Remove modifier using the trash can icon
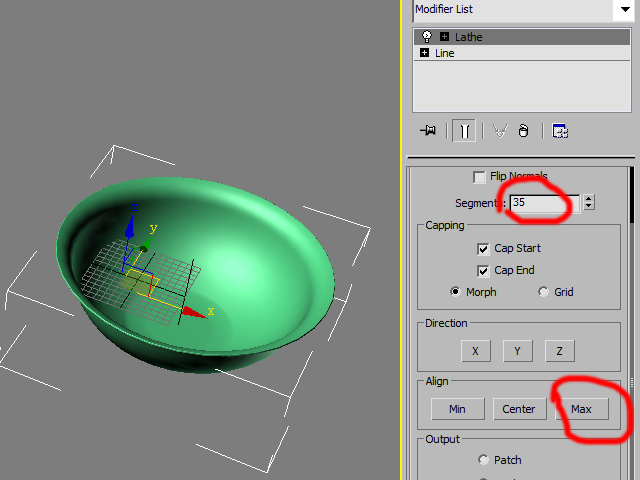Image resolution: width=640 pixels, height=480 pixels. [522, 130]
